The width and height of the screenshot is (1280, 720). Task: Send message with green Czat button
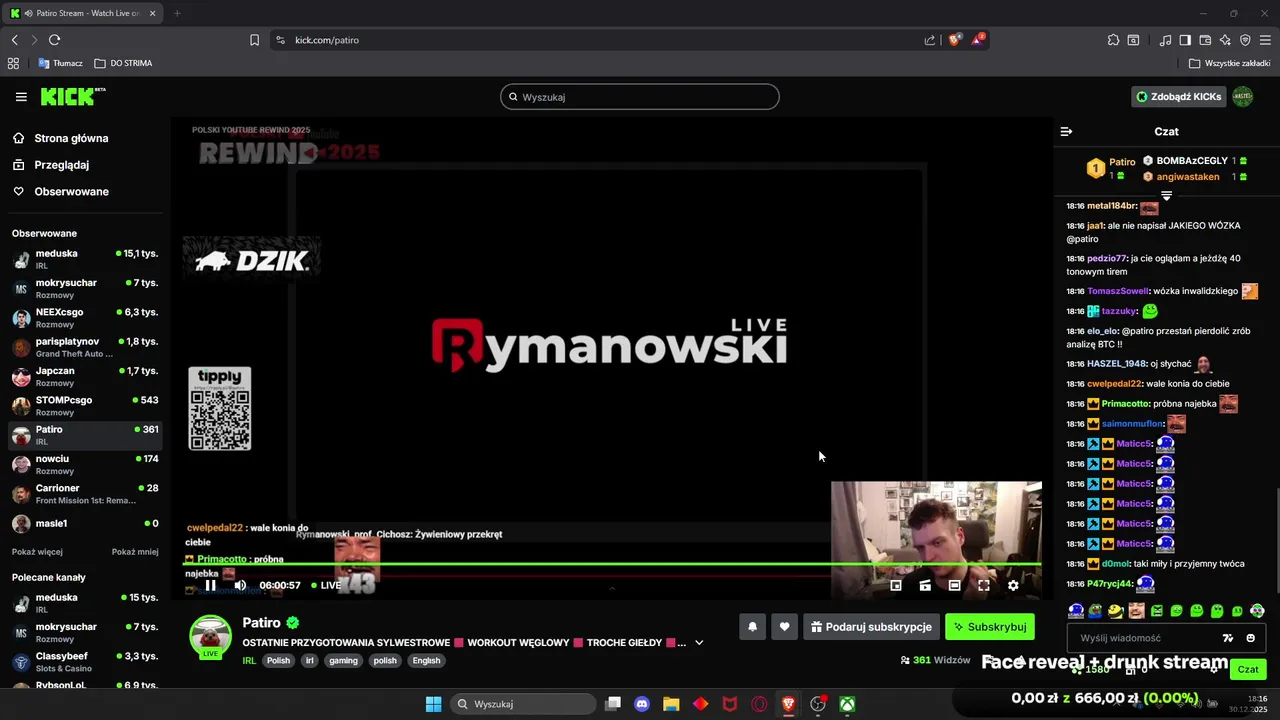(1248, 669)
